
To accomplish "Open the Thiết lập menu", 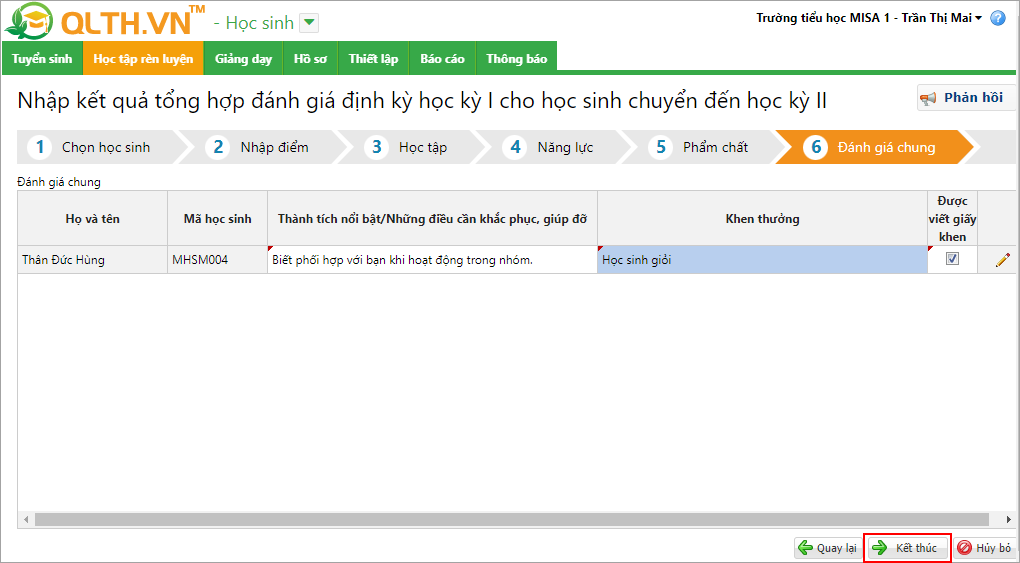I will click(x=373, y=59).
